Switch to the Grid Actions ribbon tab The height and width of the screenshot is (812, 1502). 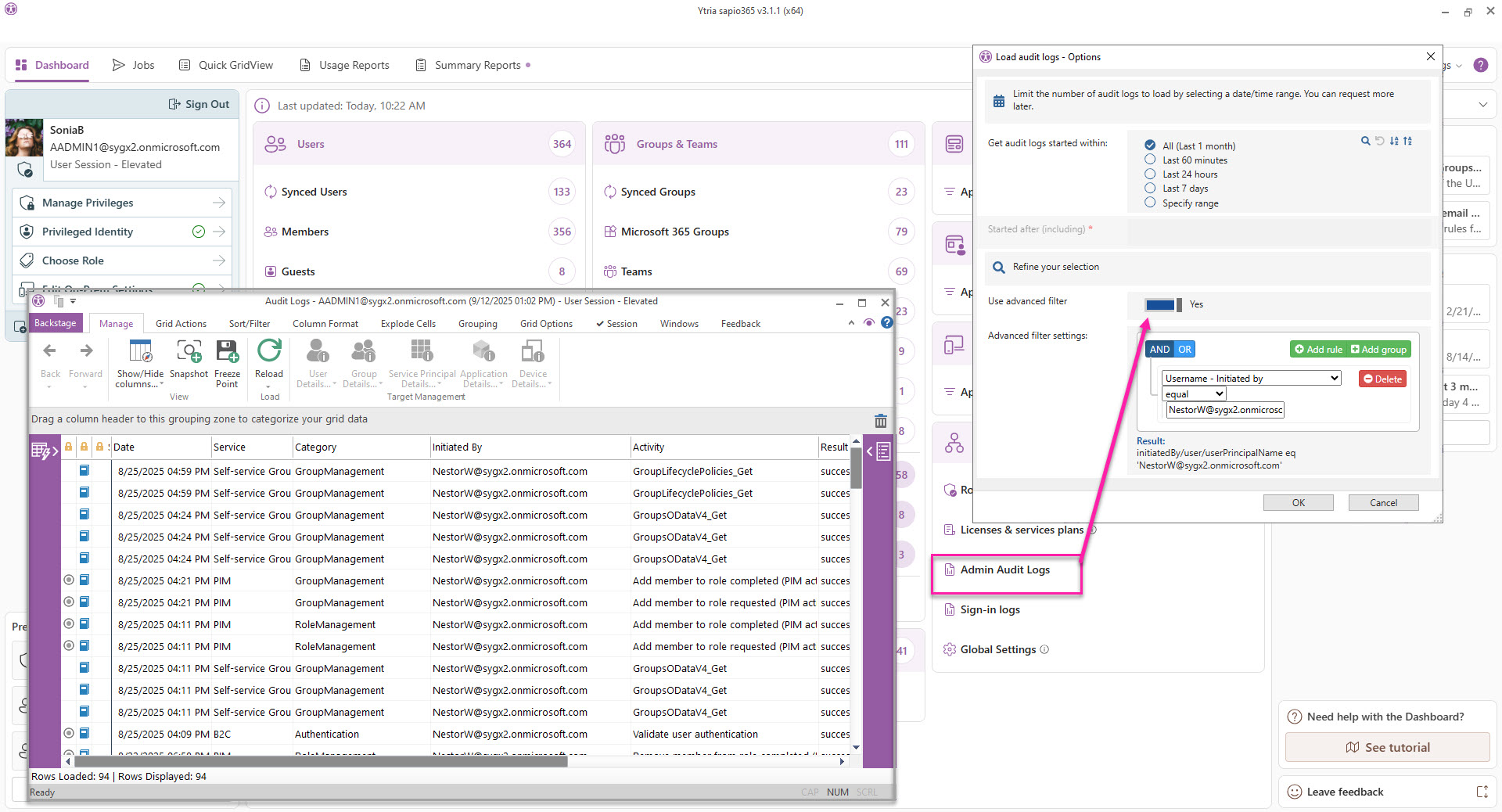[x=181, y=323]
